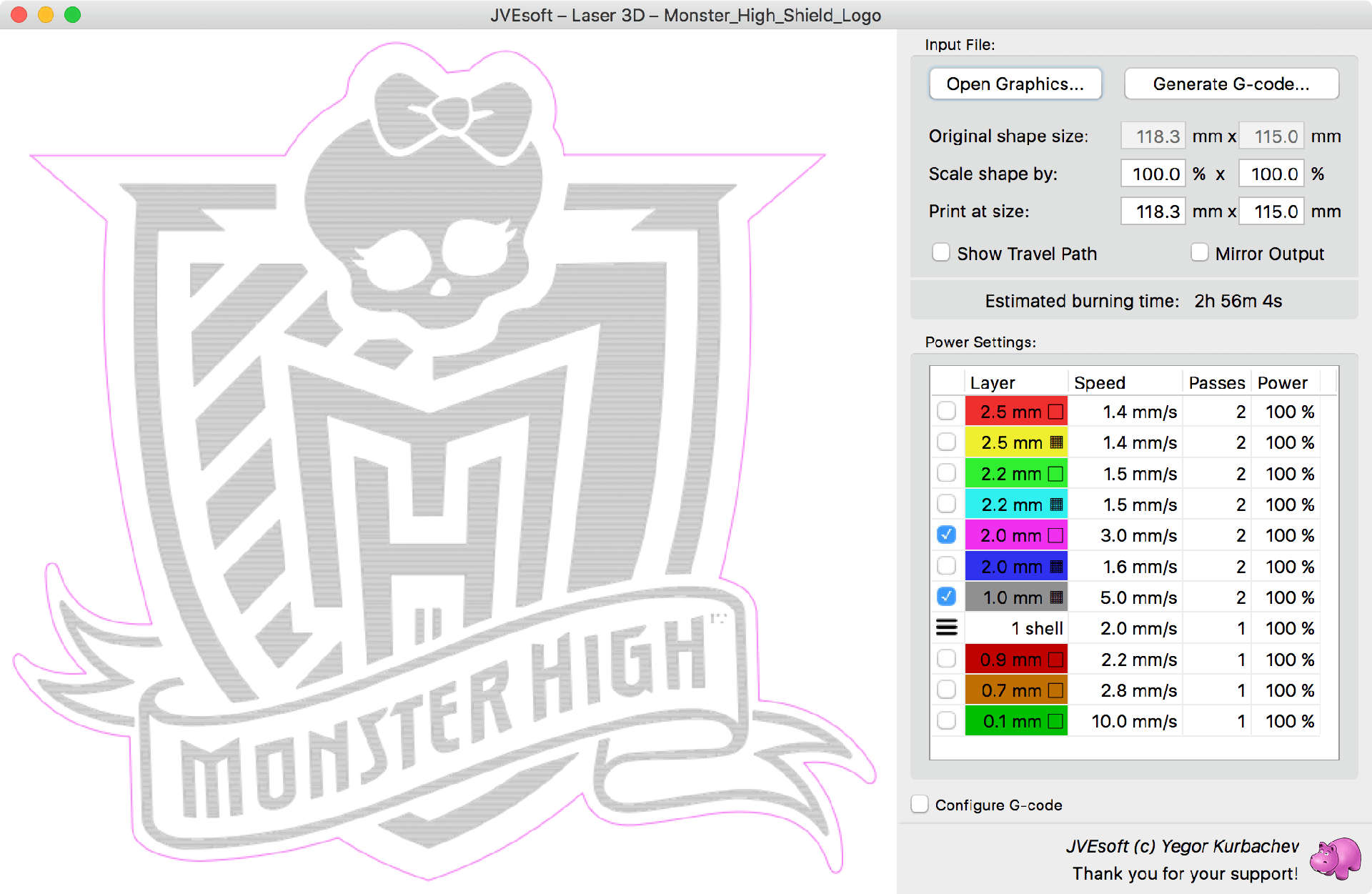Enable the blue 2.0 mm layer checkbox

click(x=946, y=566)
